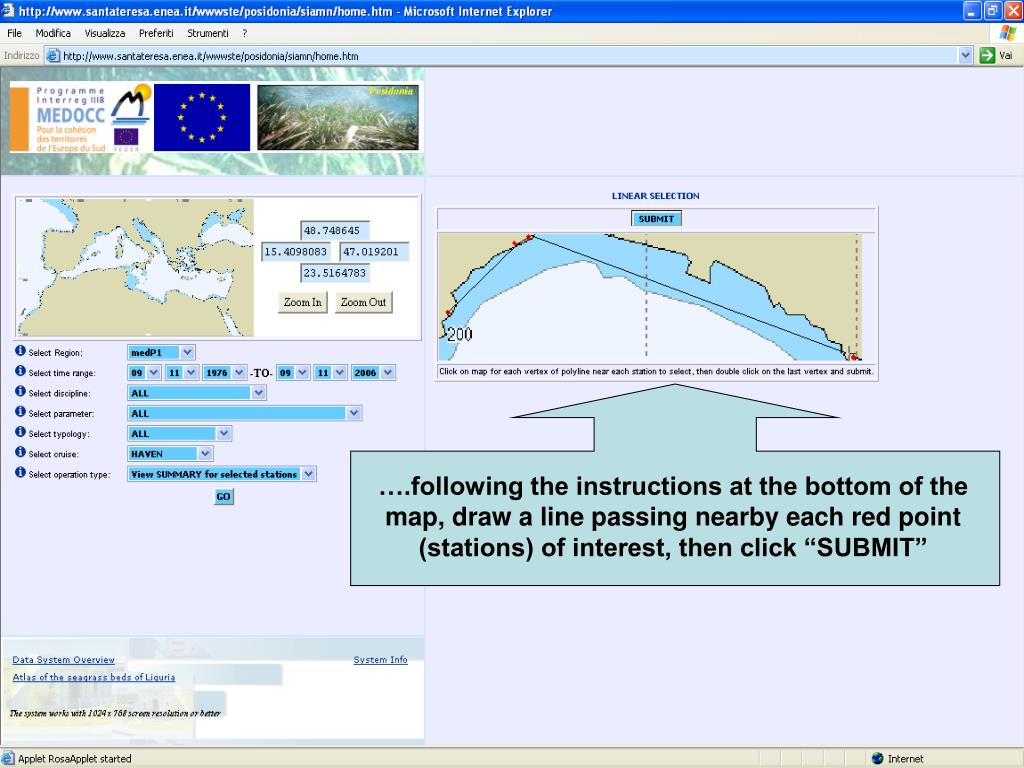Click the south latitude field 23.5164783
The height and width of the screenshot is (768, 1024).
click(x=335, y=273)
